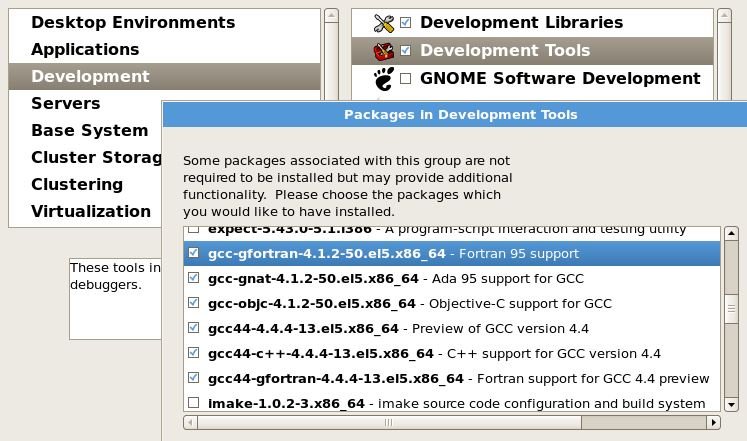Image resolution: width=747 pixels, height=441 pixels.
Task: Select the GNOME Software Development group row
Action: (532, 79)
